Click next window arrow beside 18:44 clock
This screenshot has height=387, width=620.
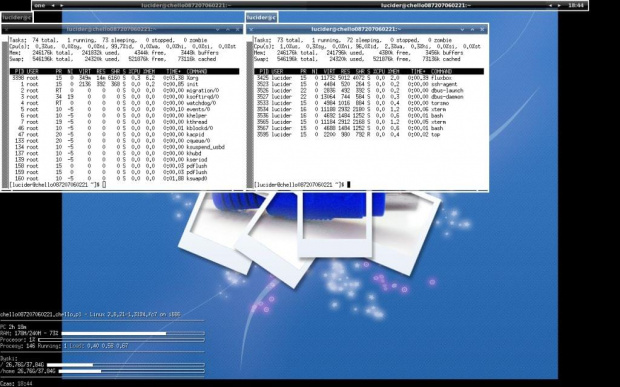[x=559, y=6]
